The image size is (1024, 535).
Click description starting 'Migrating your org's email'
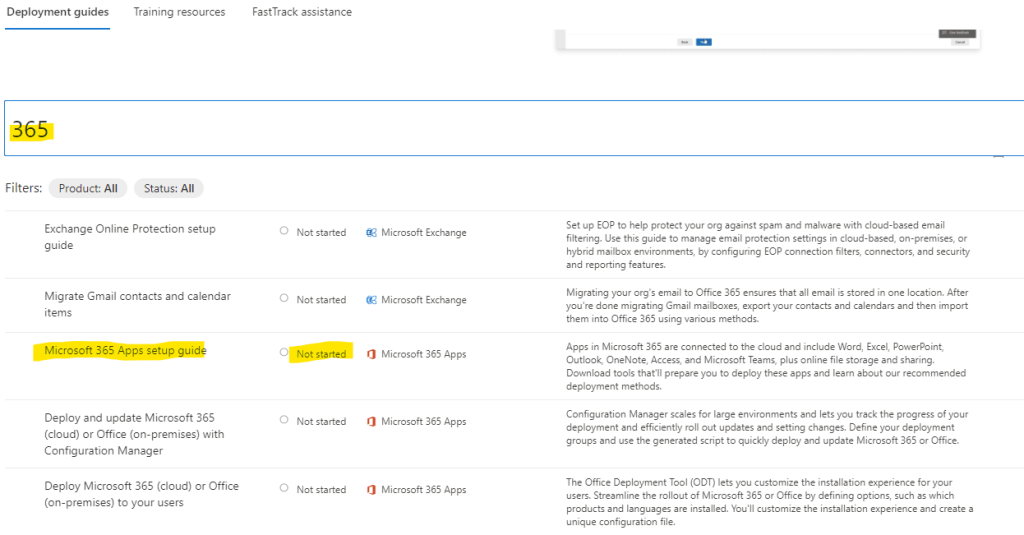tap(767, 306)
